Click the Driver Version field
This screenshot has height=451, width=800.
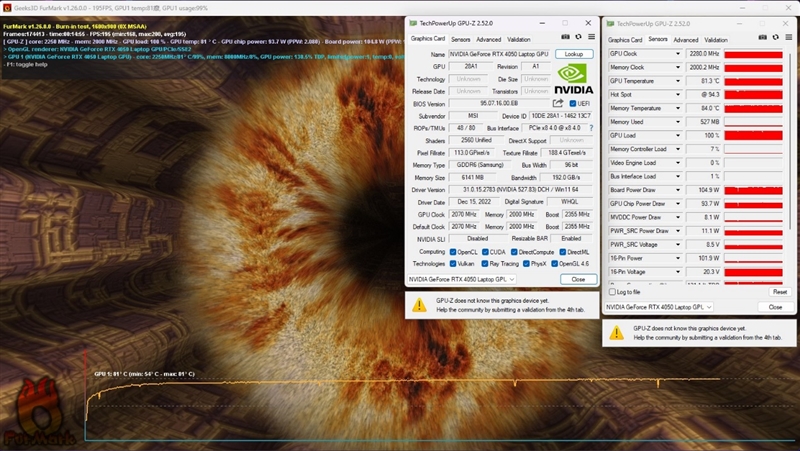pos(520,189)
